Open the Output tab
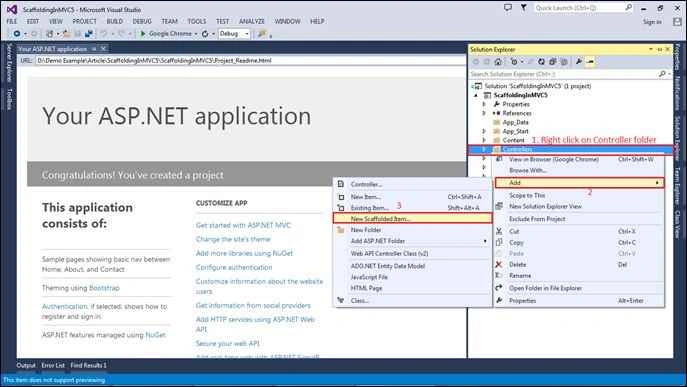The height and width of the screenshot is (387, 687). pyautogui.click(x=26, y=365)
